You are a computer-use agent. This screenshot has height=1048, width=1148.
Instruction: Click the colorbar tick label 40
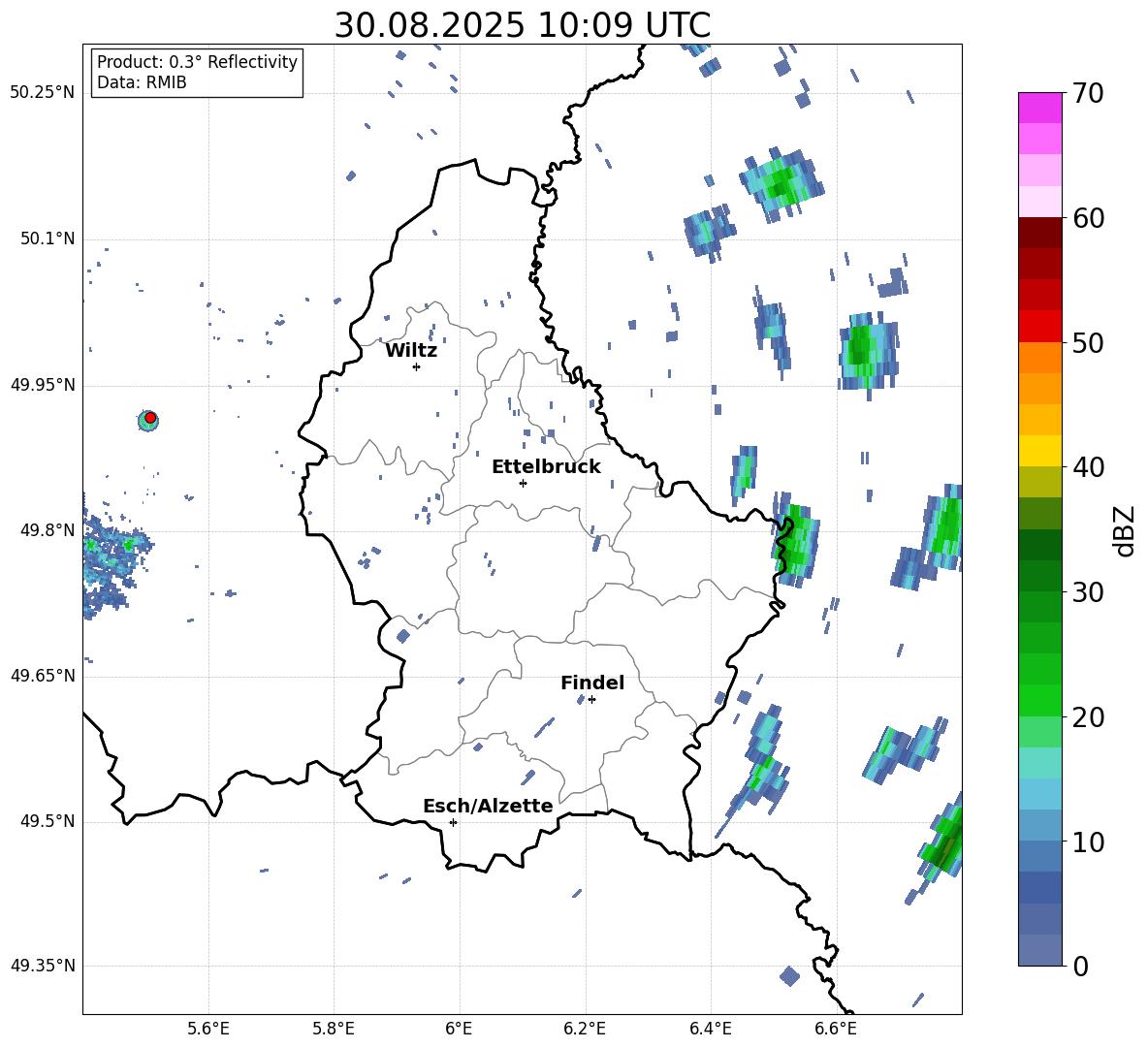coord(1088,467)
